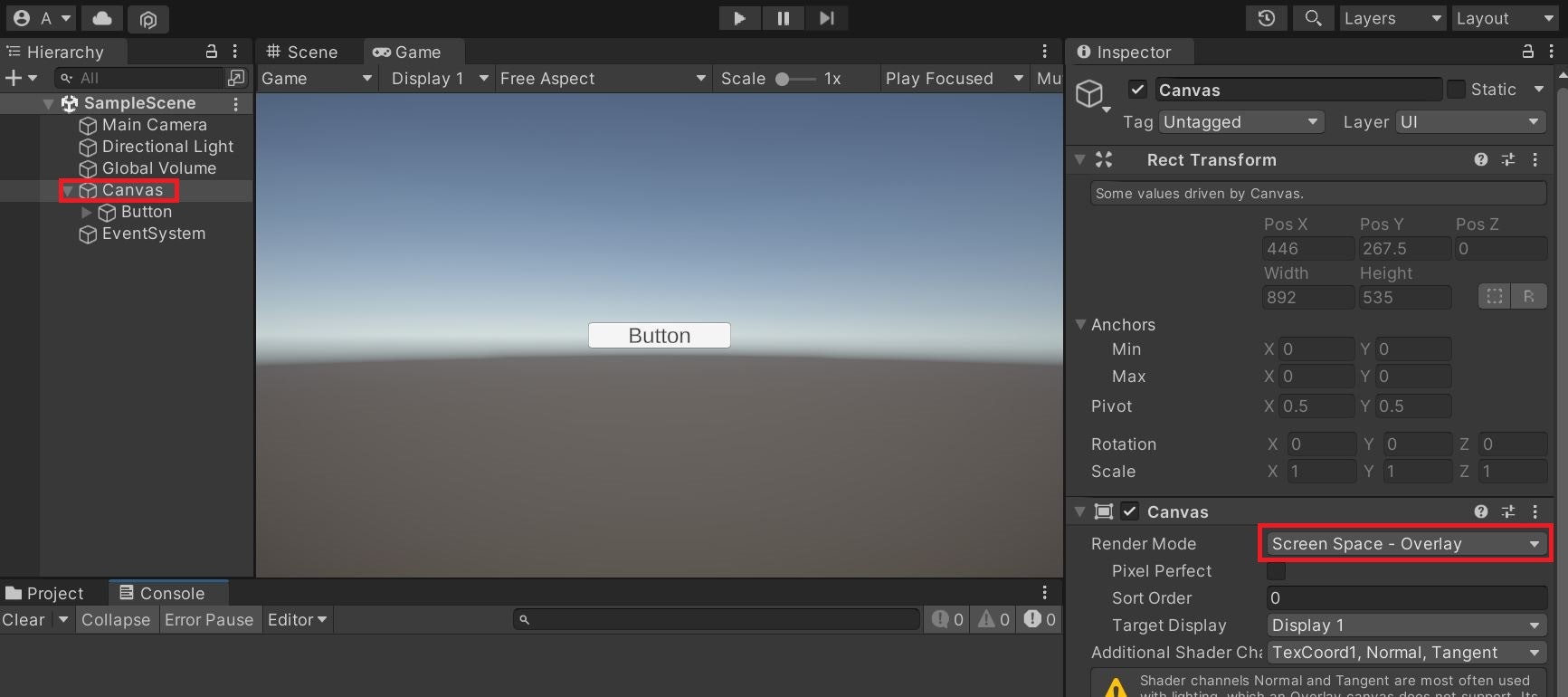Select Global Volume object
Screen dimensions: 1568x697
[158, 168]
